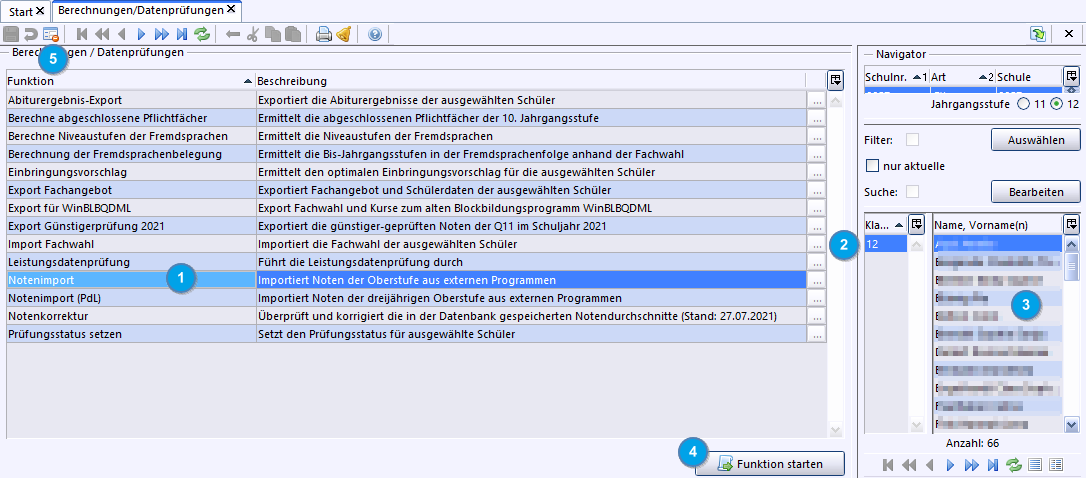The image size is (1086, 478).
Task: Select Jahrgangsstufe 12 radio button
Action: pos(1056,105)
